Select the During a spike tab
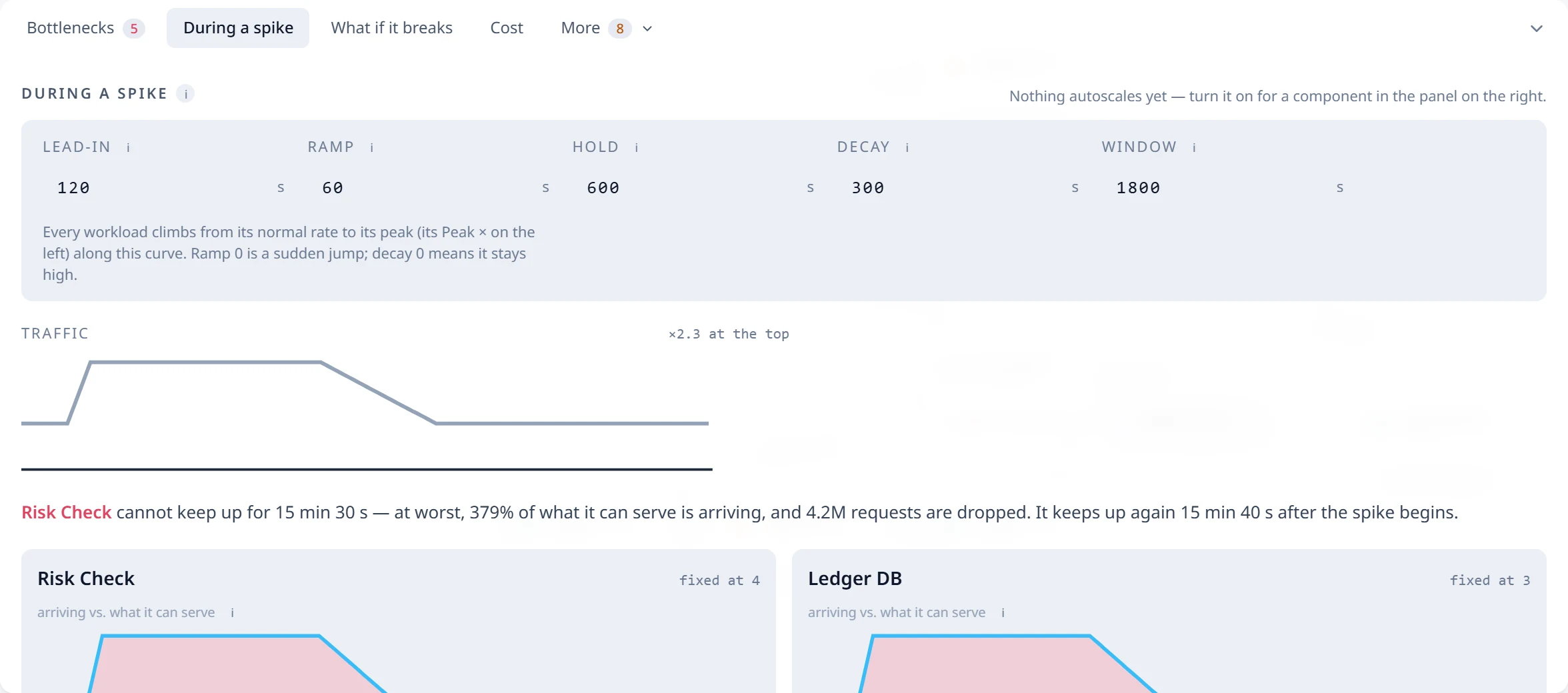Screen dimensions: 1568x693 [238, 28]
